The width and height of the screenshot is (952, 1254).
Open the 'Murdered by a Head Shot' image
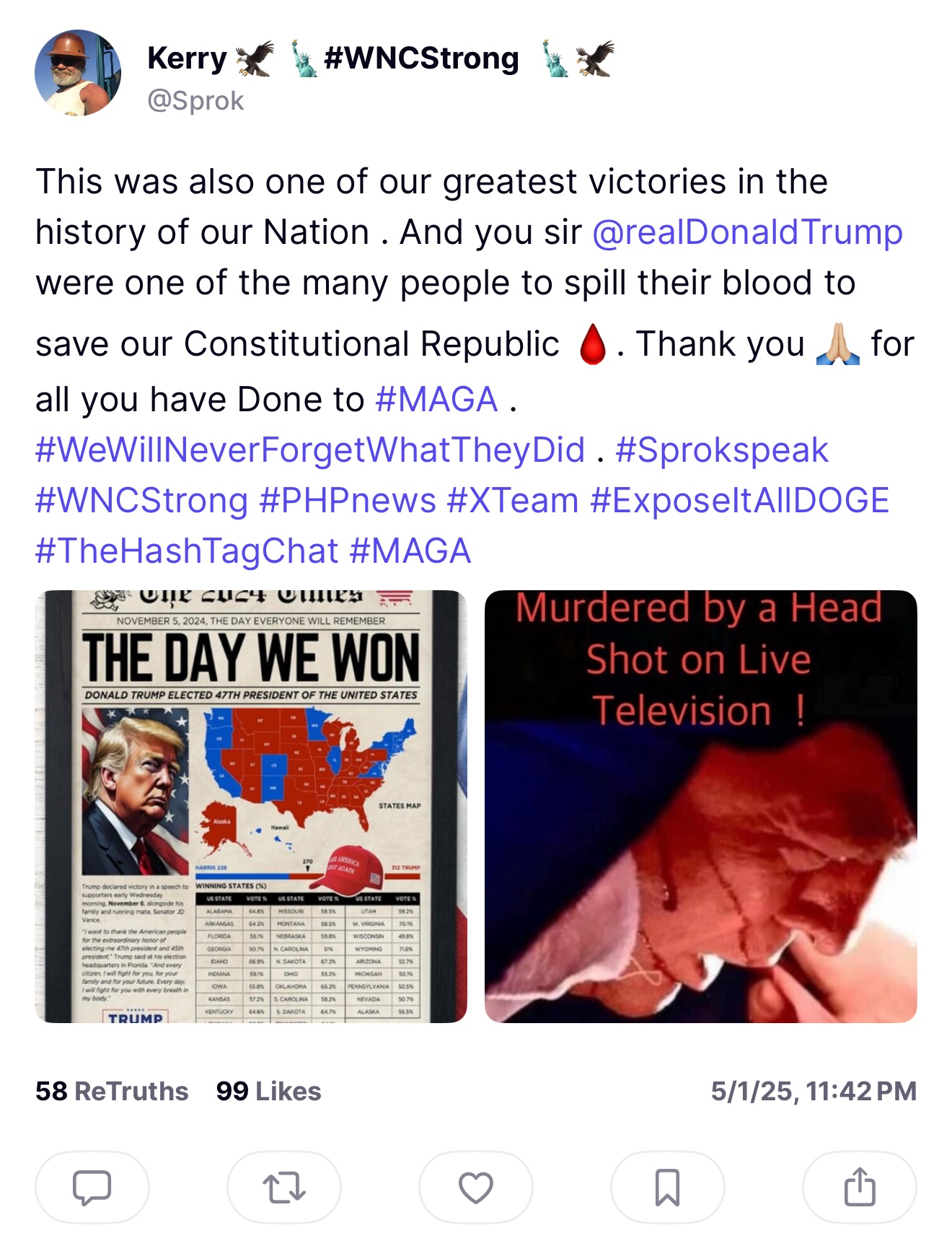700,807
